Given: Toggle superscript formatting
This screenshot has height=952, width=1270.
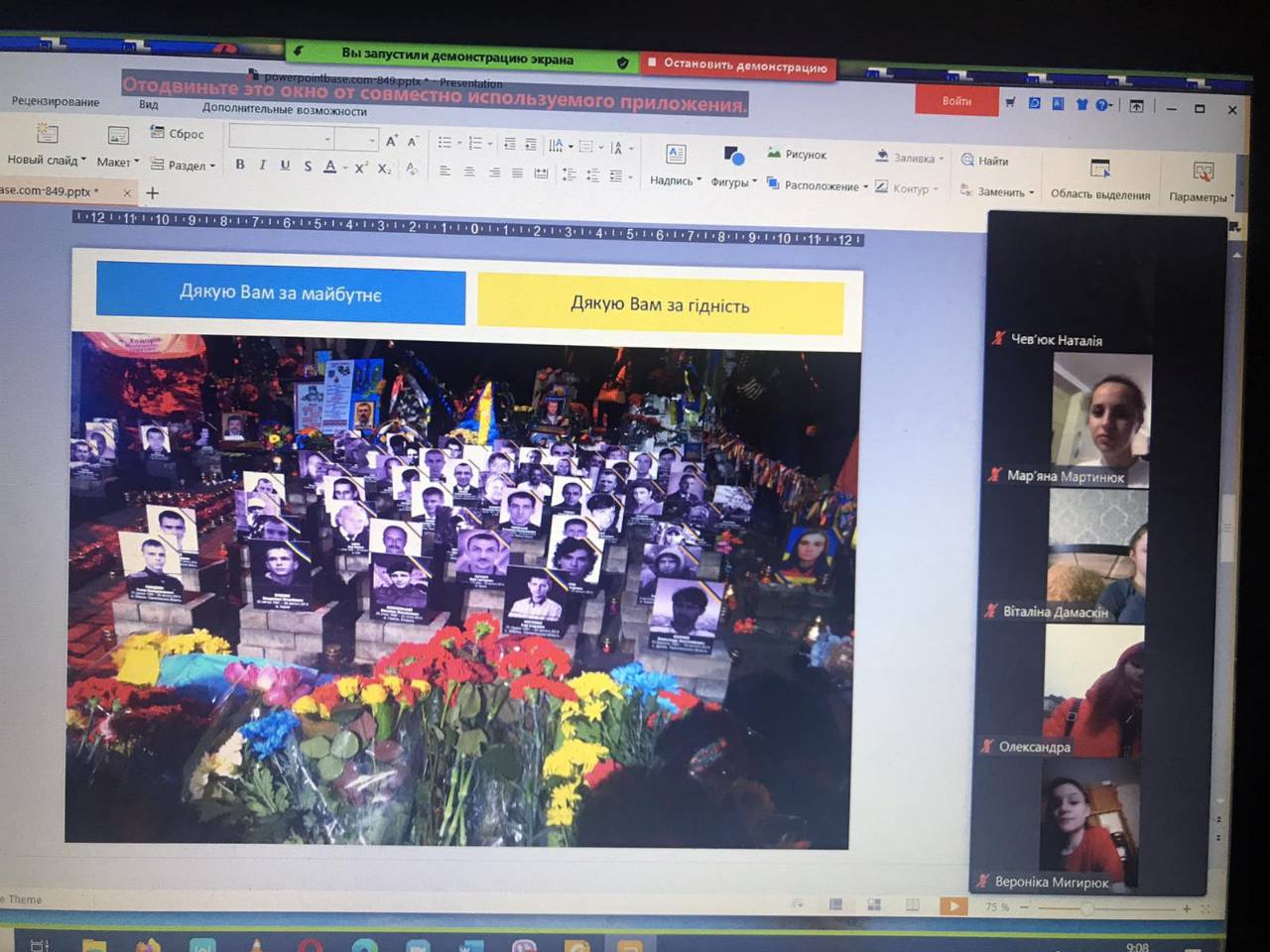Looking at the screenshot, I should click(x=361, y=168).
